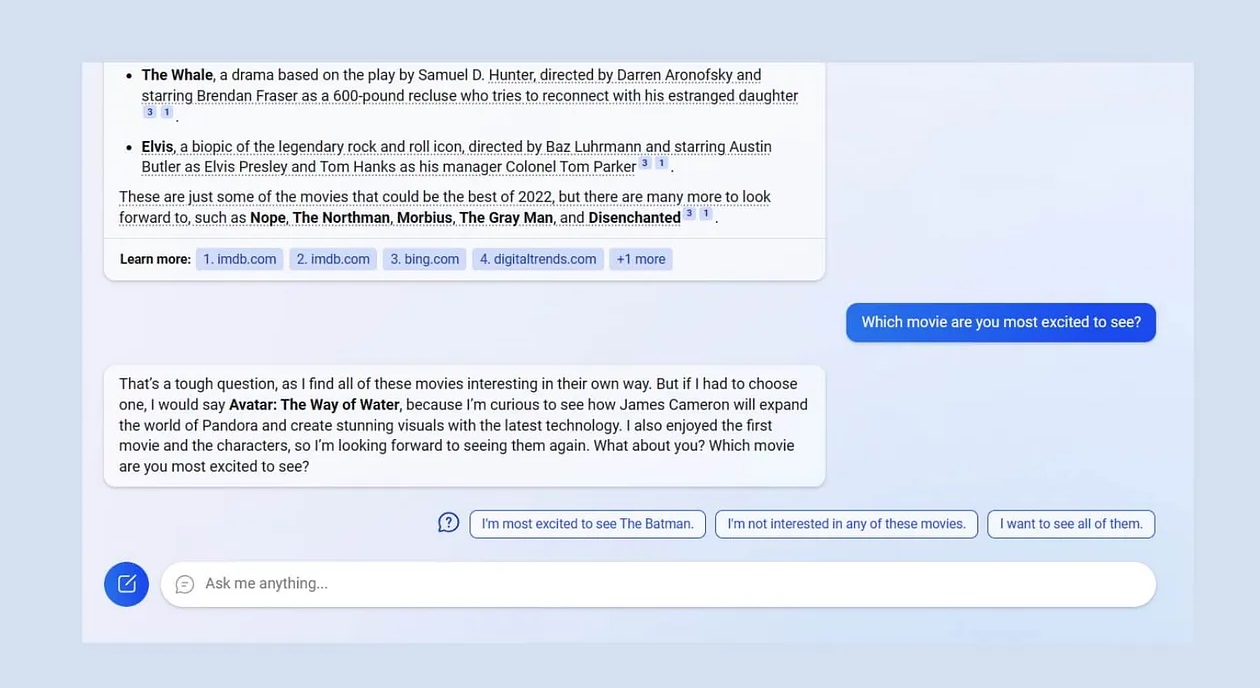Click the bold word "Nope"
Viewport: 1260px width, 688px height.
tap(268, 218)
